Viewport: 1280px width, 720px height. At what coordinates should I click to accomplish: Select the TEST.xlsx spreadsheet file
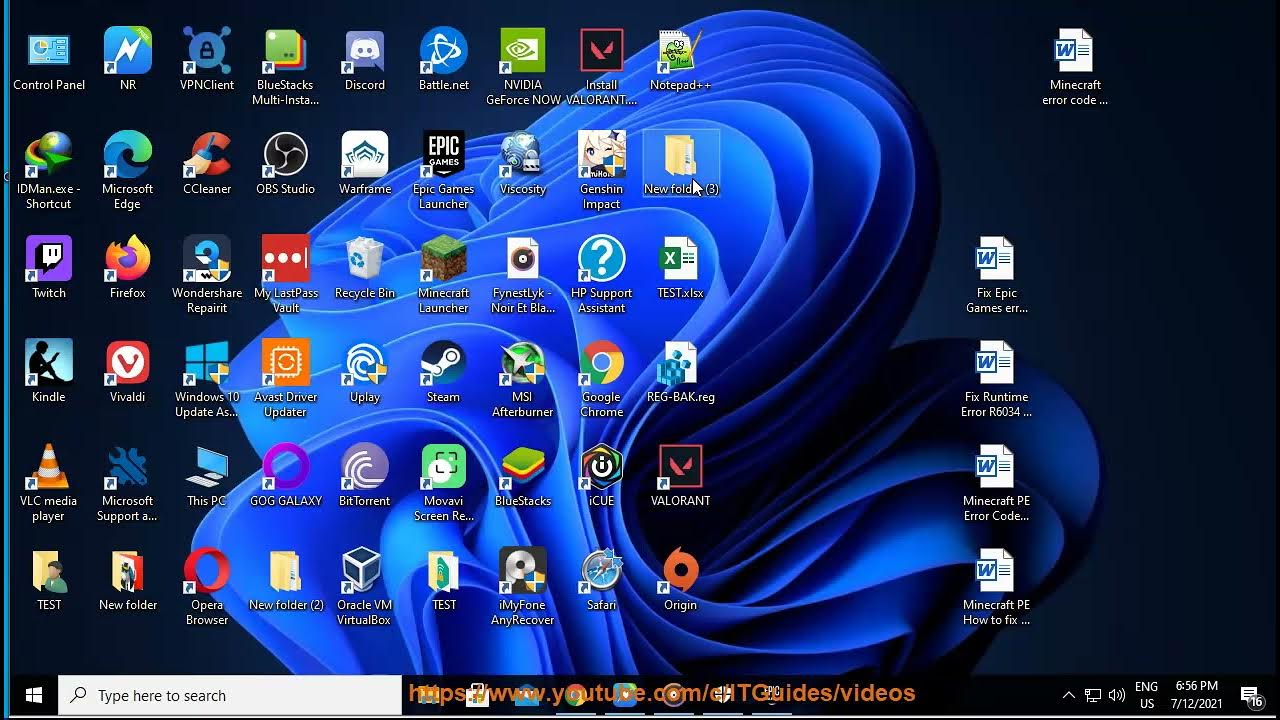(x=680, y=268)
